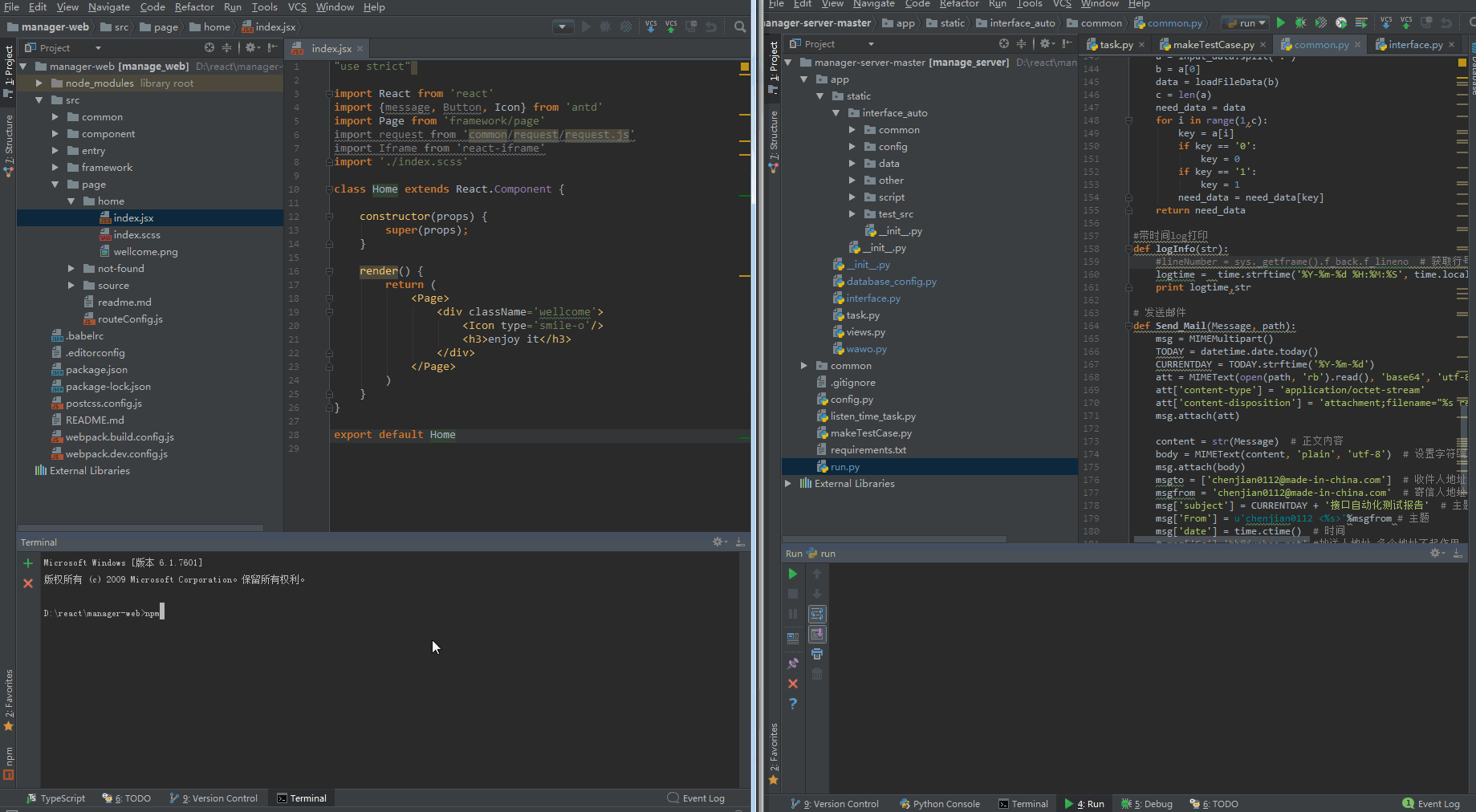Collapse the interface_auto folder
1476x812 pixels.
click(836, 113)
